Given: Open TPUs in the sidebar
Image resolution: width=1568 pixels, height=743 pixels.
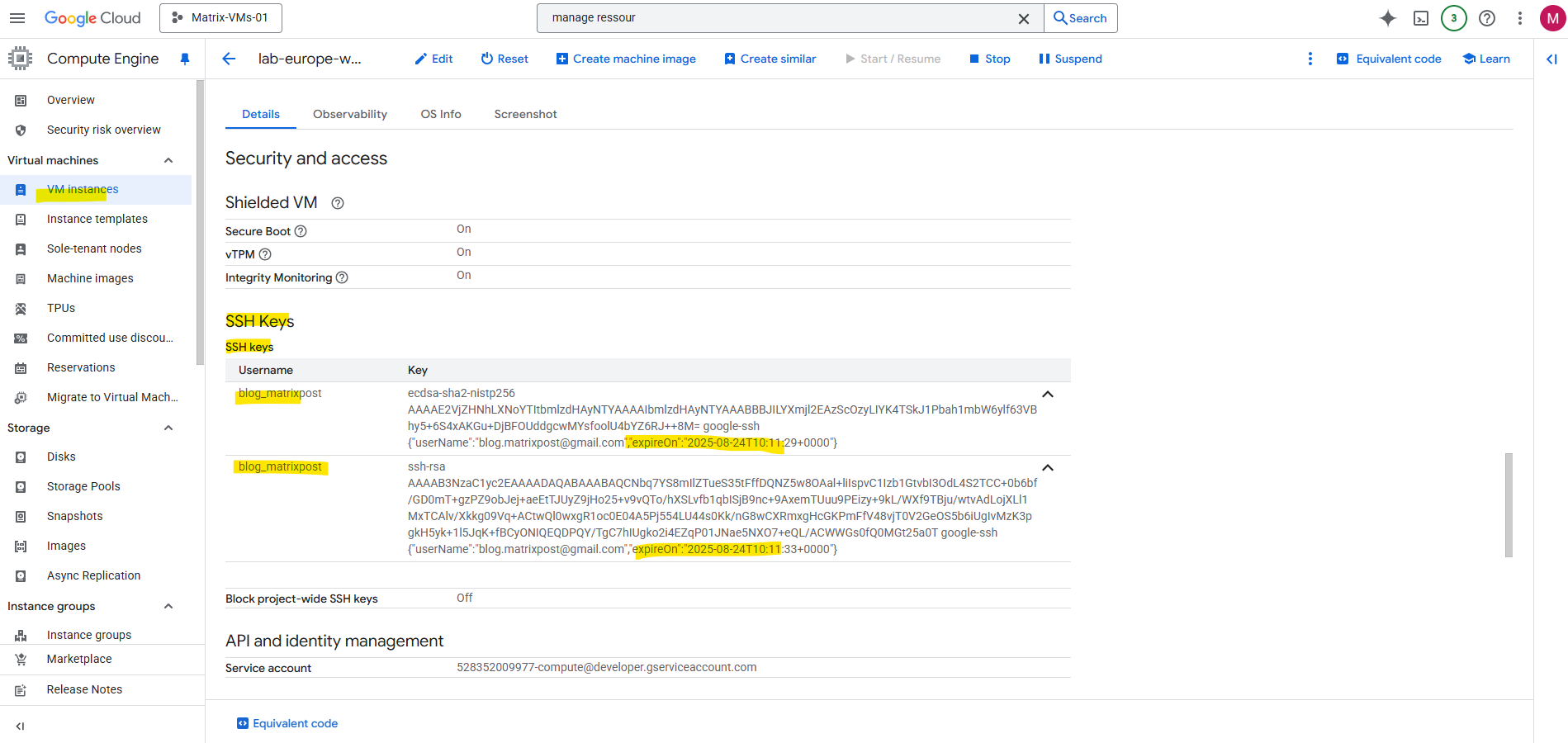Looking at the screenshot, I should point(96,308).
